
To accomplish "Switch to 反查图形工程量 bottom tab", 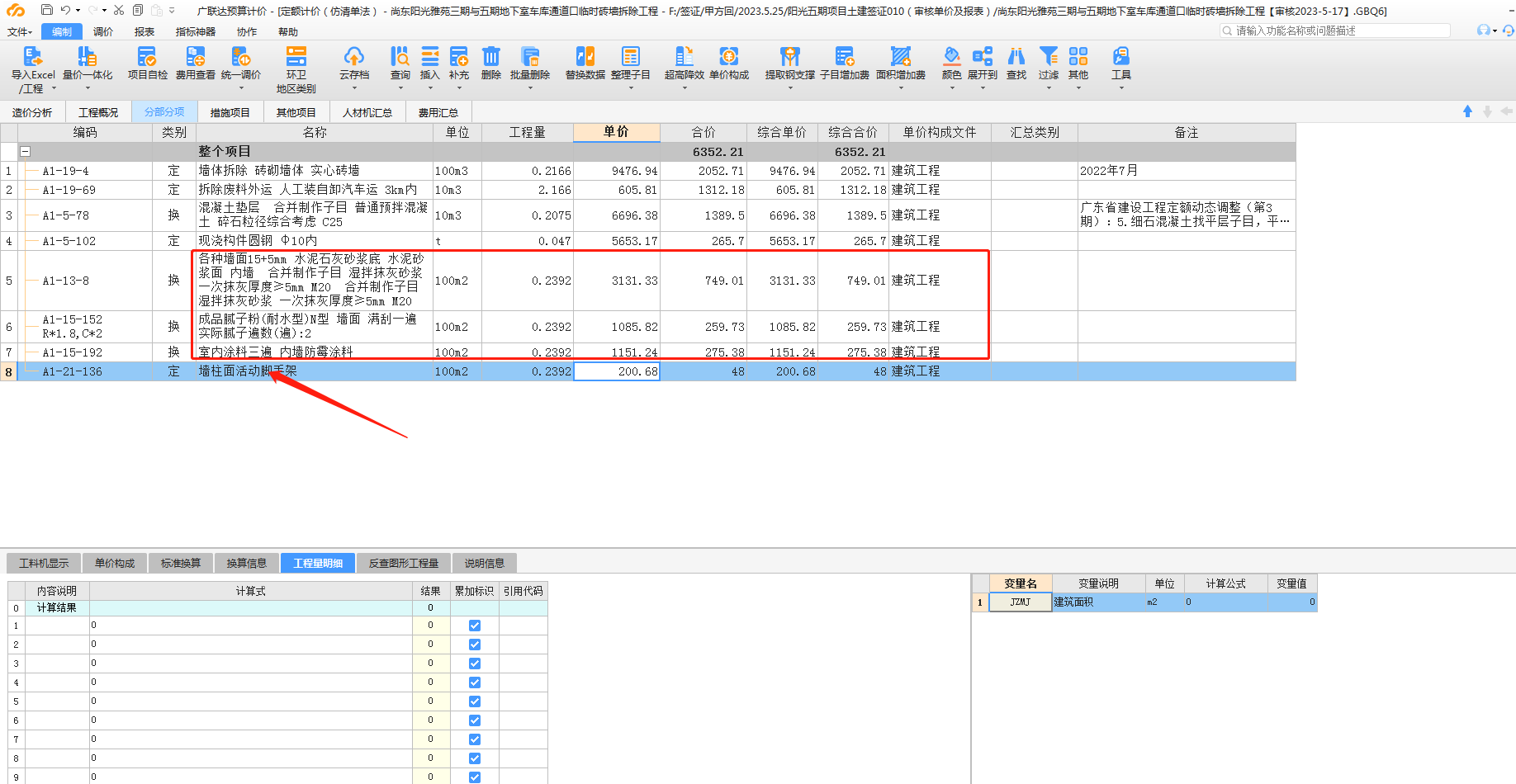I will 404,563.
